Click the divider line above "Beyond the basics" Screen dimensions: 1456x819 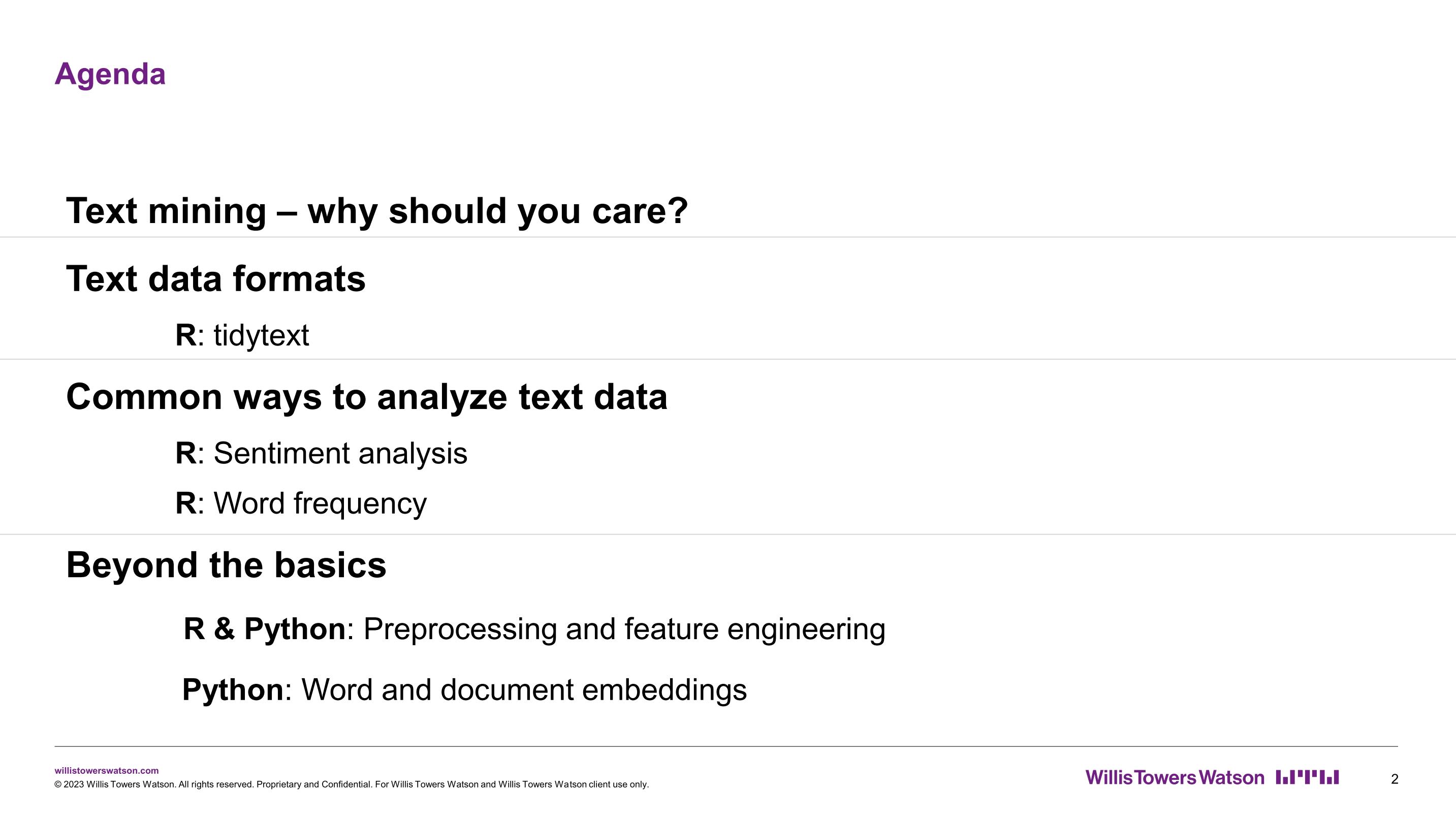tap(728, 534)
